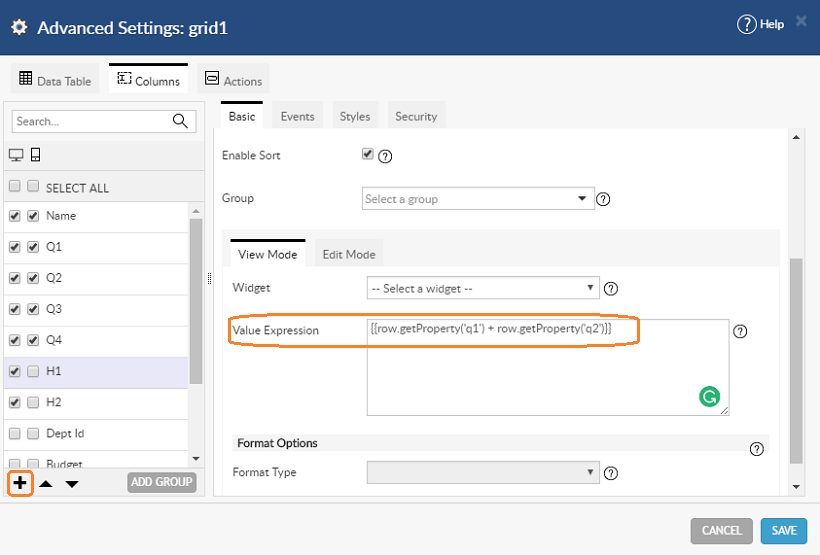Open the Select a group dropdown
This screenshot has height=555, width=820.
478,199
